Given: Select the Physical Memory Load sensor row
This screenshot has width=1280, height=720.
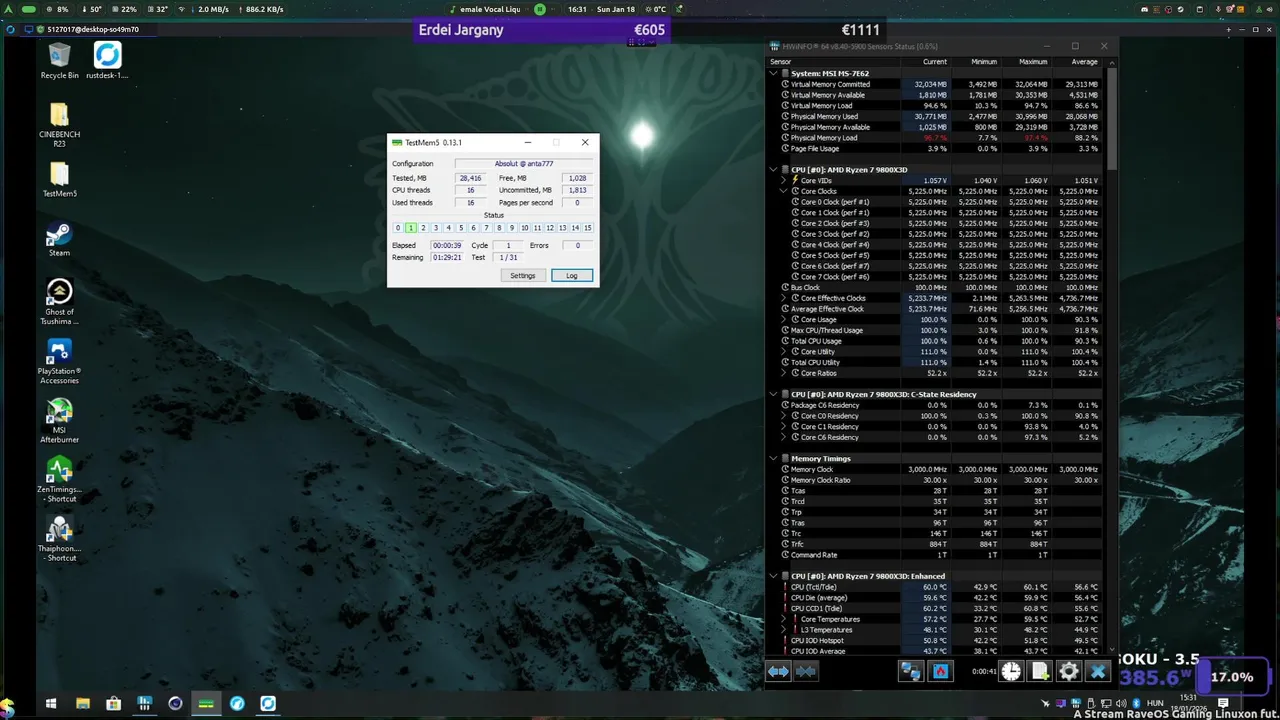Looking at the screenshot, I should (x=940, y=138).
